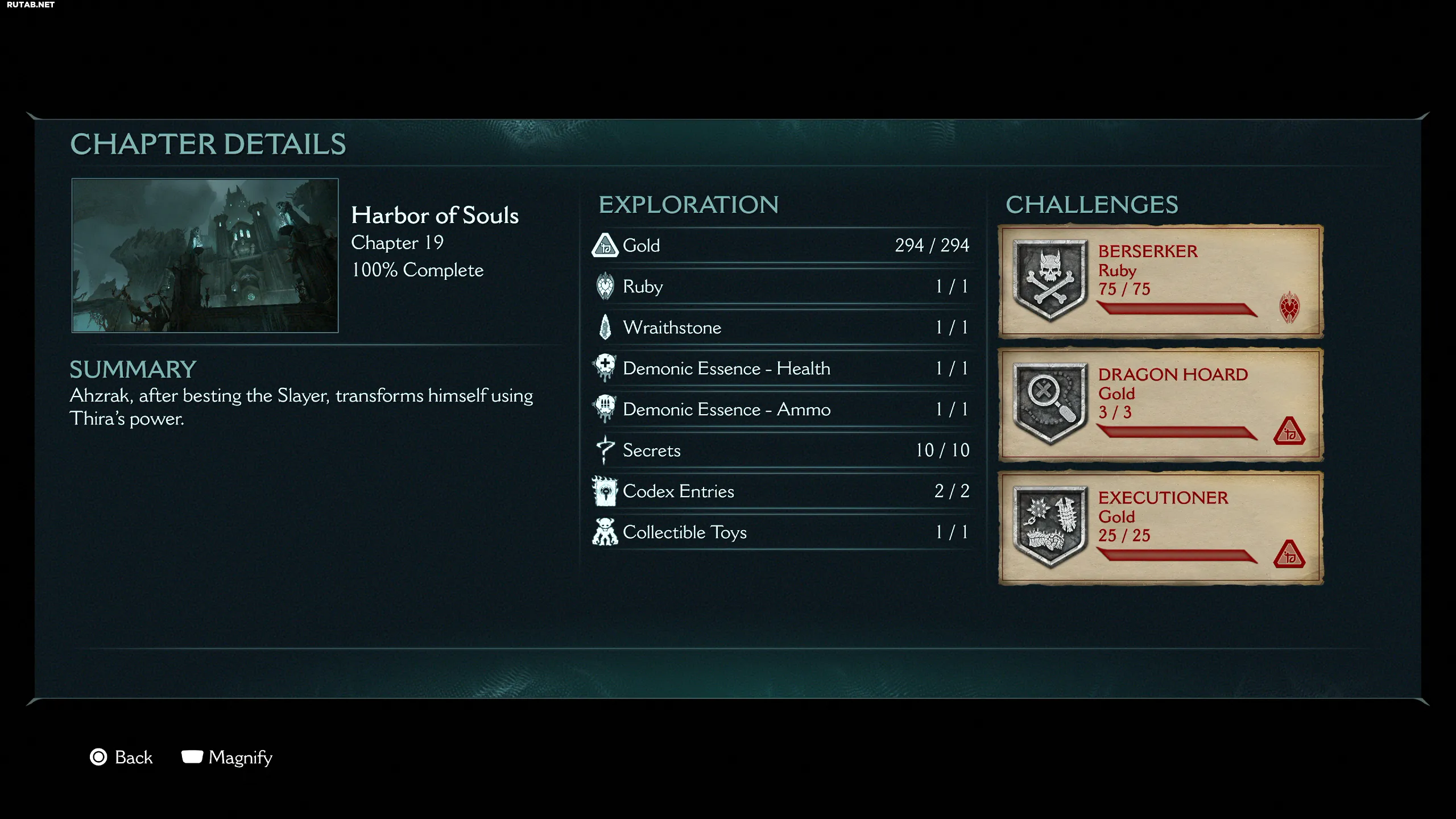
Task: Click the Ruby gem icon in Exploration
Action: 605,286
